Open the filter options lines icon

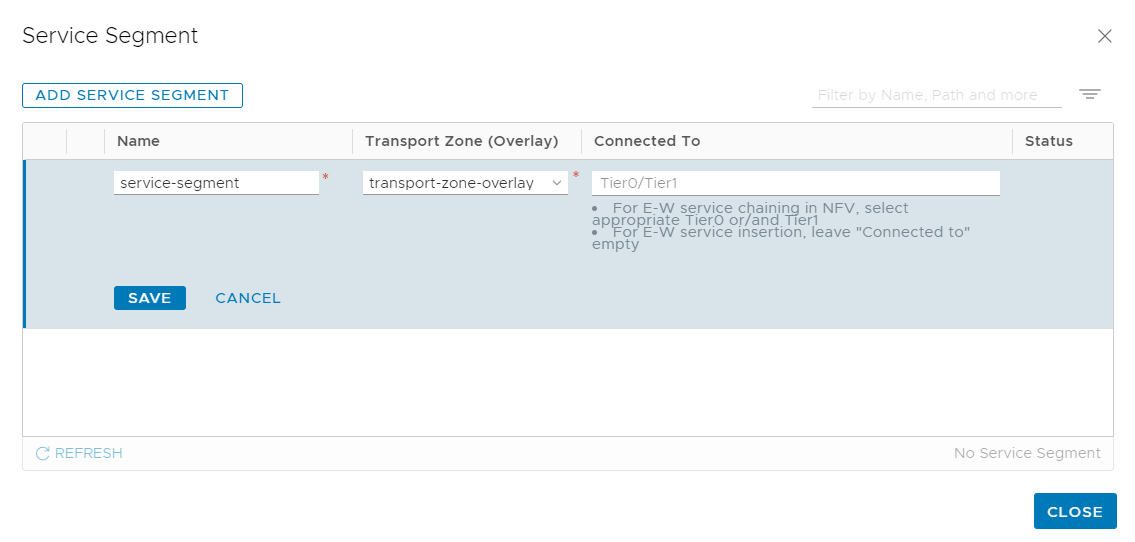pyautogui.click(x=1089, y=95)
